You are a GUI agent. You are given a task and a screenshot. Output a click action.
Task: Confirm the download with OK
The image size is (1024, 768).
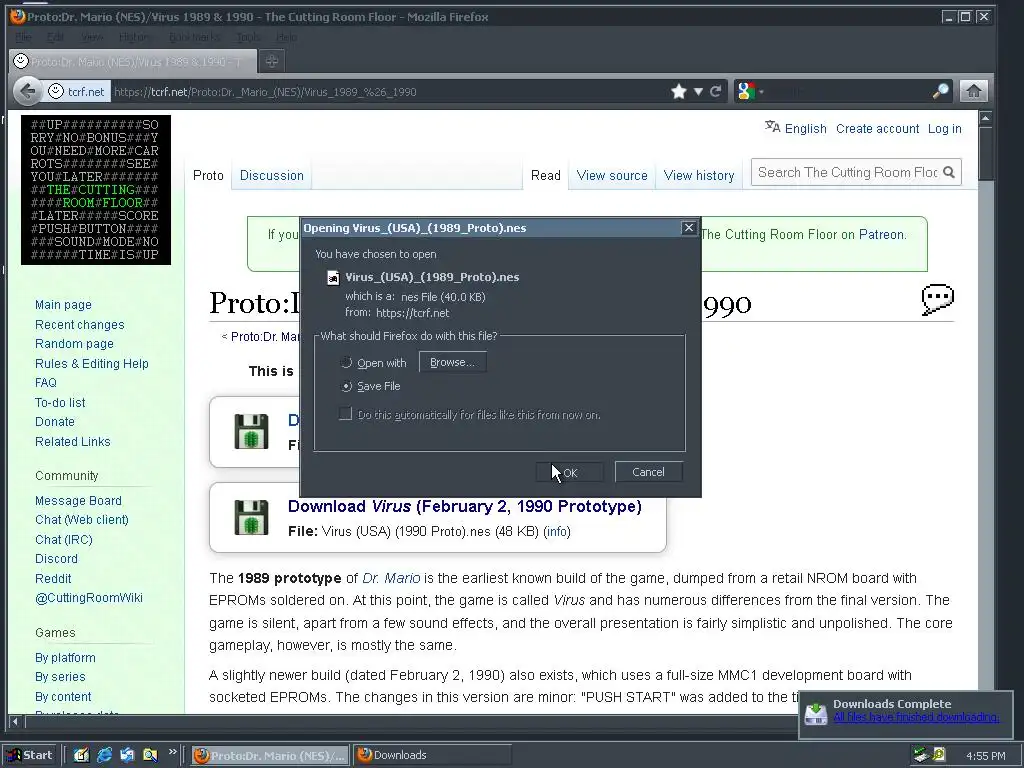(x=569, y=472)
